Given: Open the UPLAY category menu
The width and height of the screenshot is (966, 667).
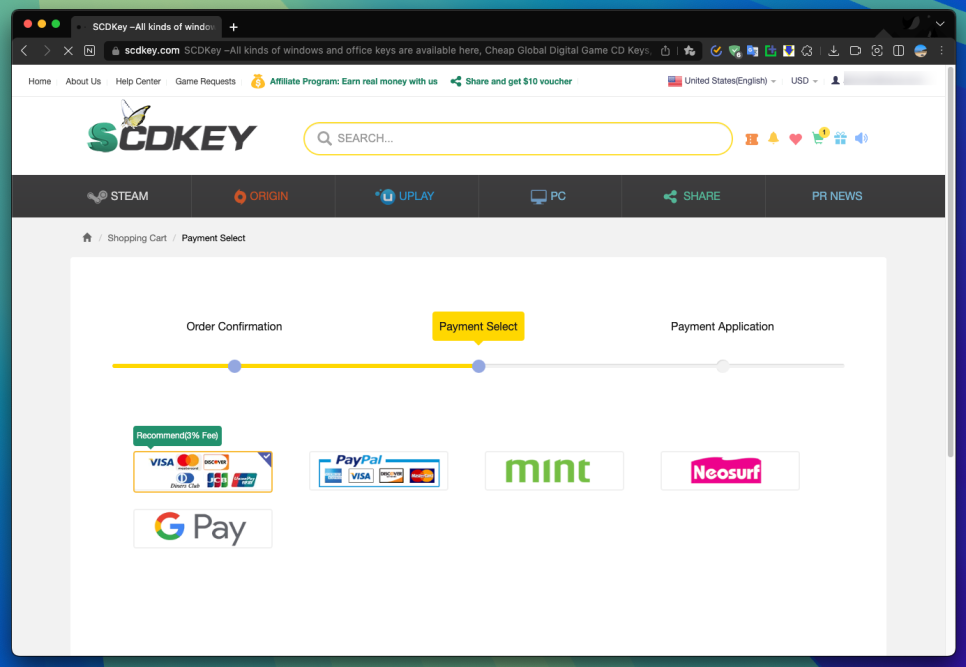Looking at the screenshot, I should 405,196.
